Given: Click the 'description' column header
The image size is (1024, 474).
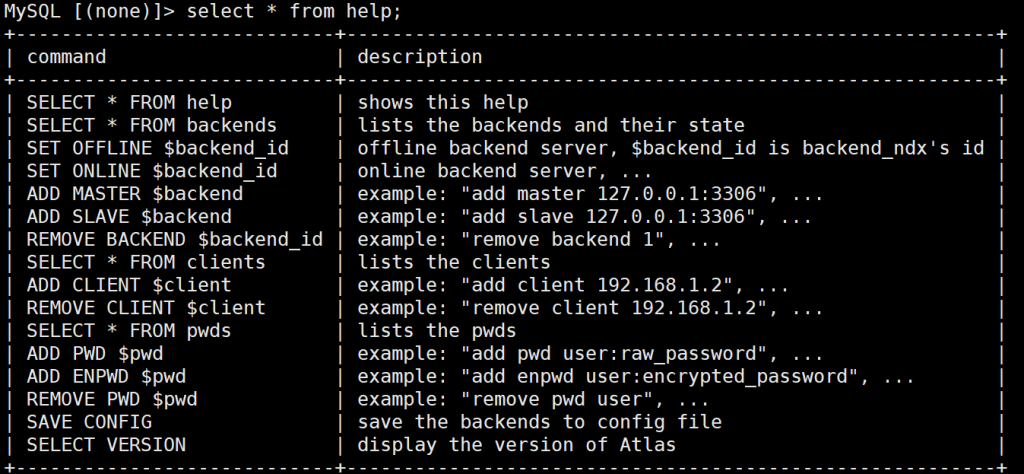Looking at the screenshot, I should click(x=420, y=57).
